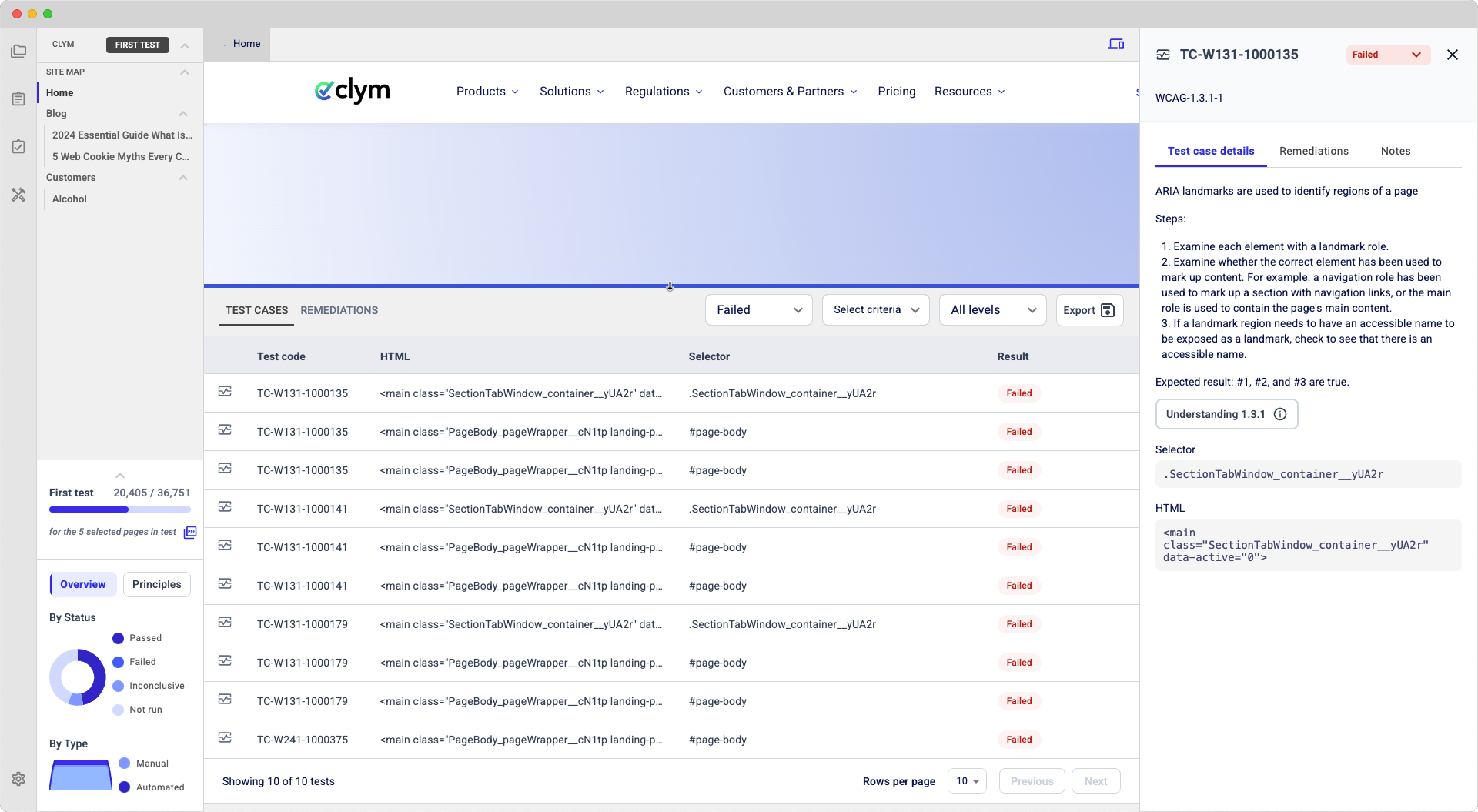The image size is (1478, 812).
Task: Open the tools wrench icon in left rail
Action: [18, 195]
